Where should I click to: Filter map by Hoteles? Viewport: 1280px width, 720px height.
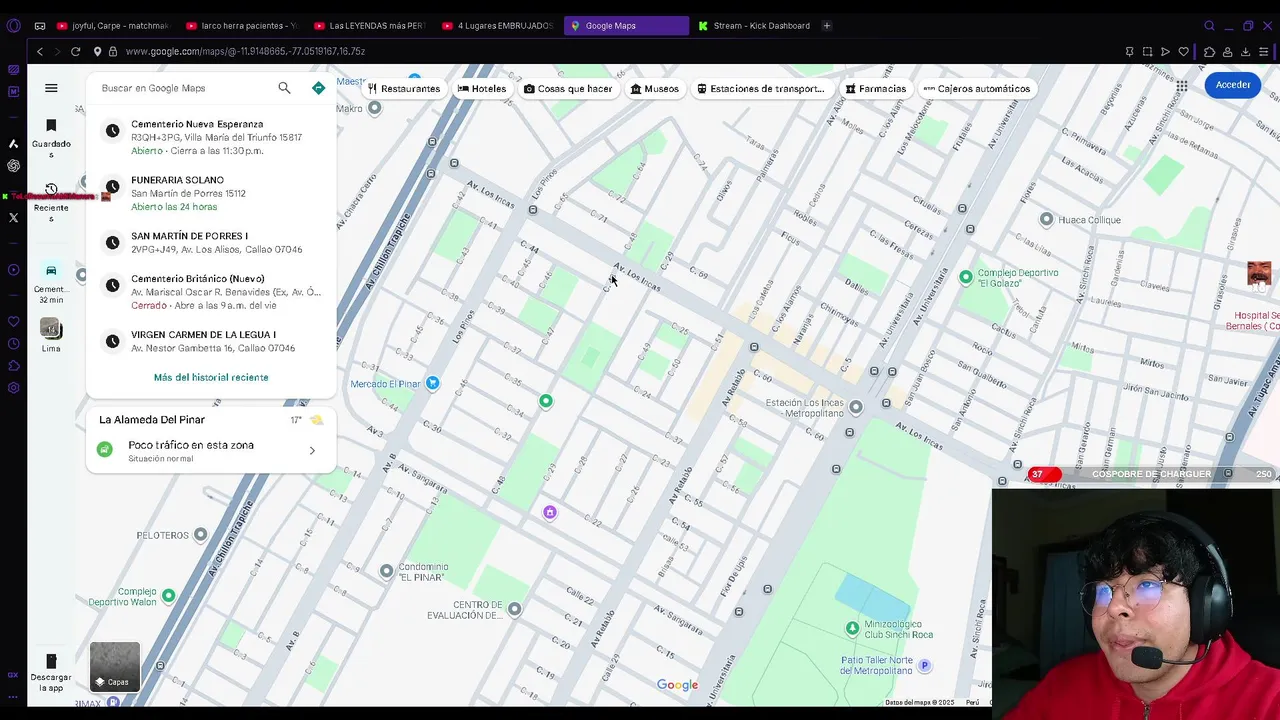click(482, 88)
